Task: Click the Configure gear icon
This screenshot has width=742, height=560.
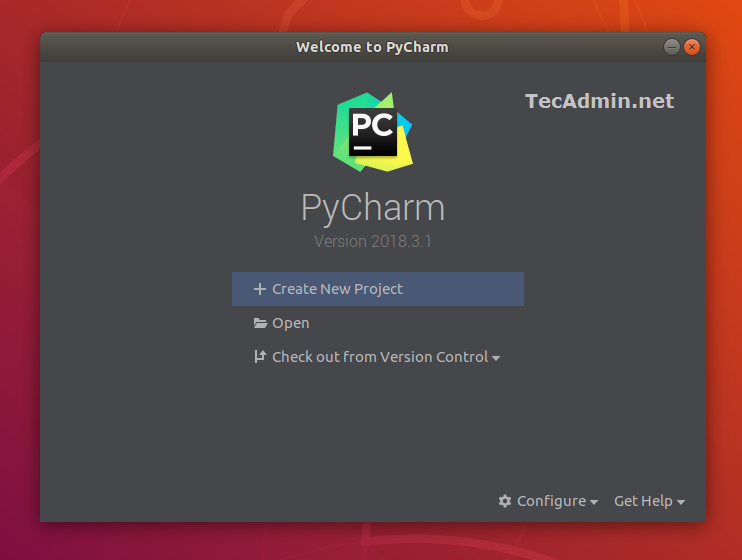Action: 505,501
